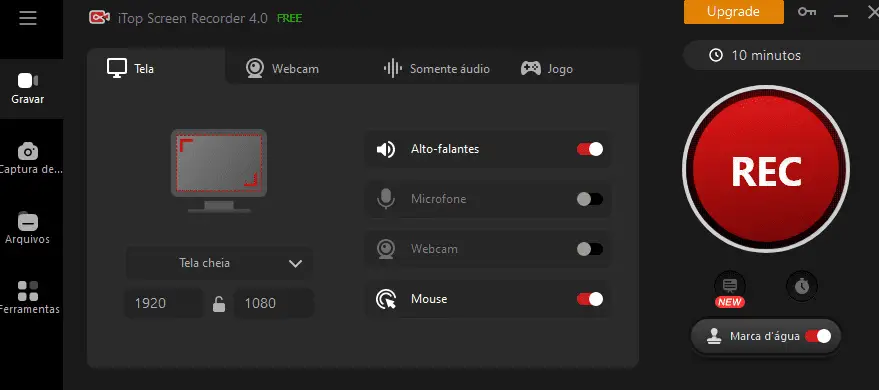Disable the Alto-falantes toggle
This screenshot has width=879, height=390.
[x=590, y=149]
